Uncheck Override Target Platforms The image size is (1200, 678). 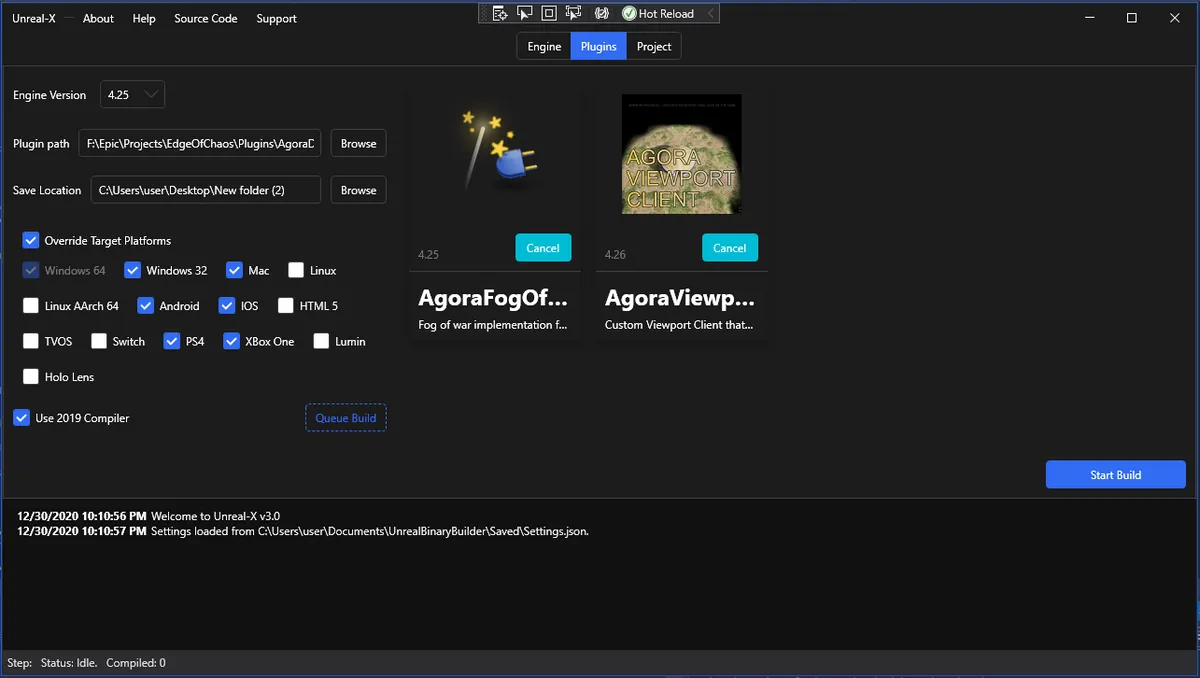31,241
